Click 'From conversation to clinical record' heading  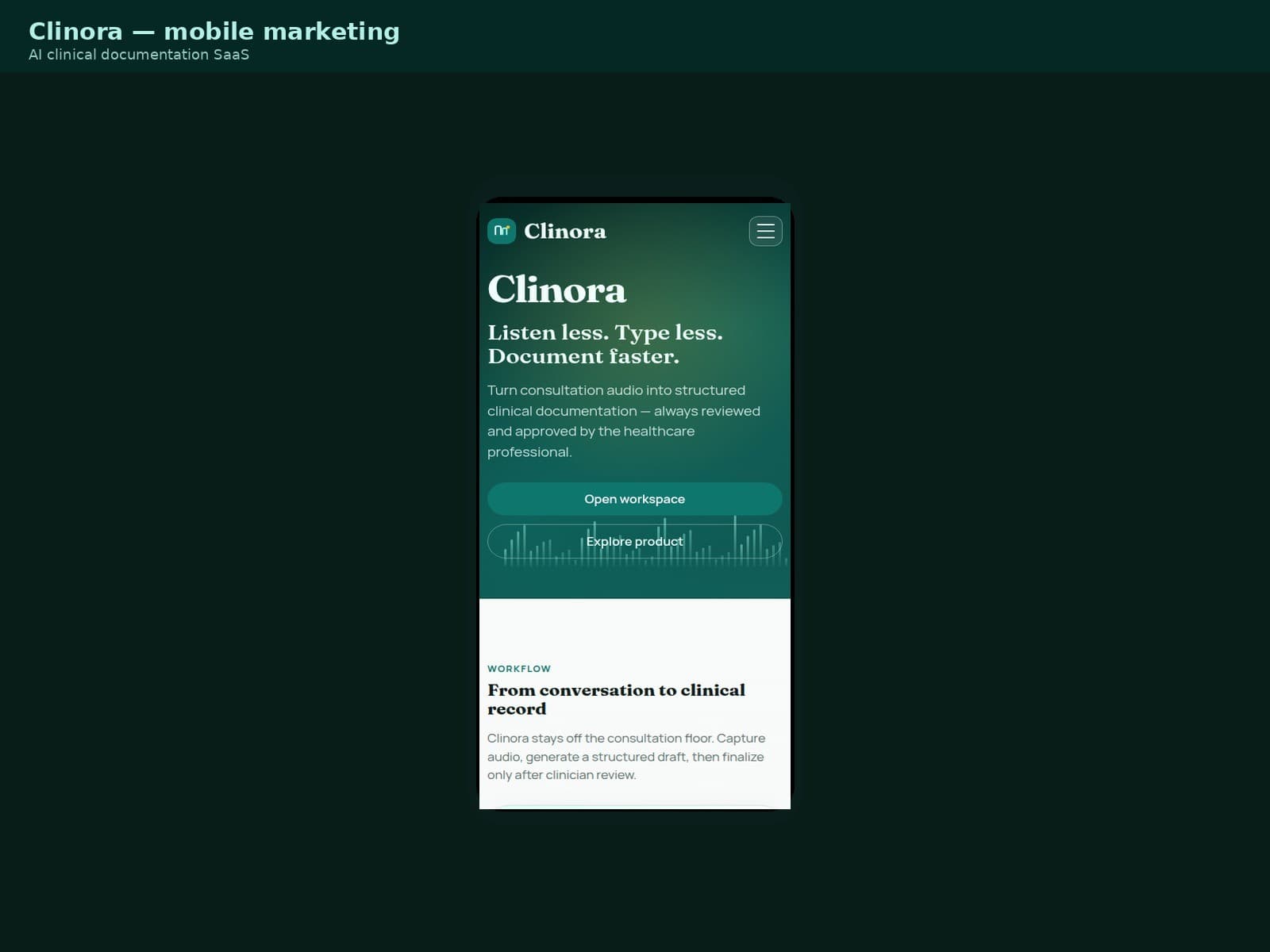click(x=616, y=699)
